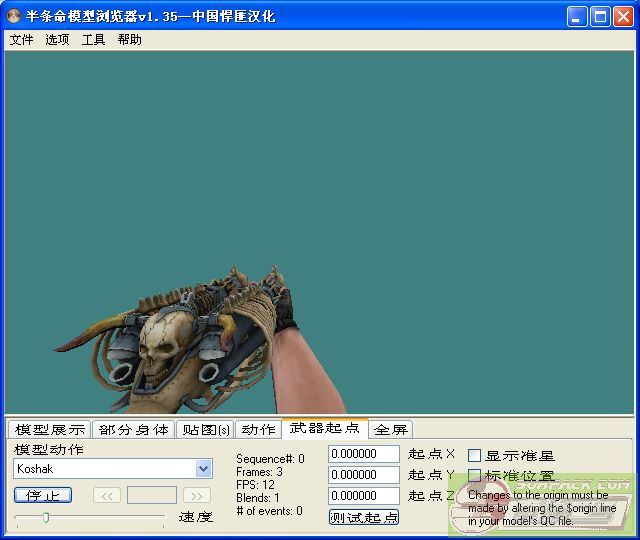Enable the 显示准星 crosshair checkbox
The height and width of the screenshot is (540, 640).
click(x=475, y=455)
